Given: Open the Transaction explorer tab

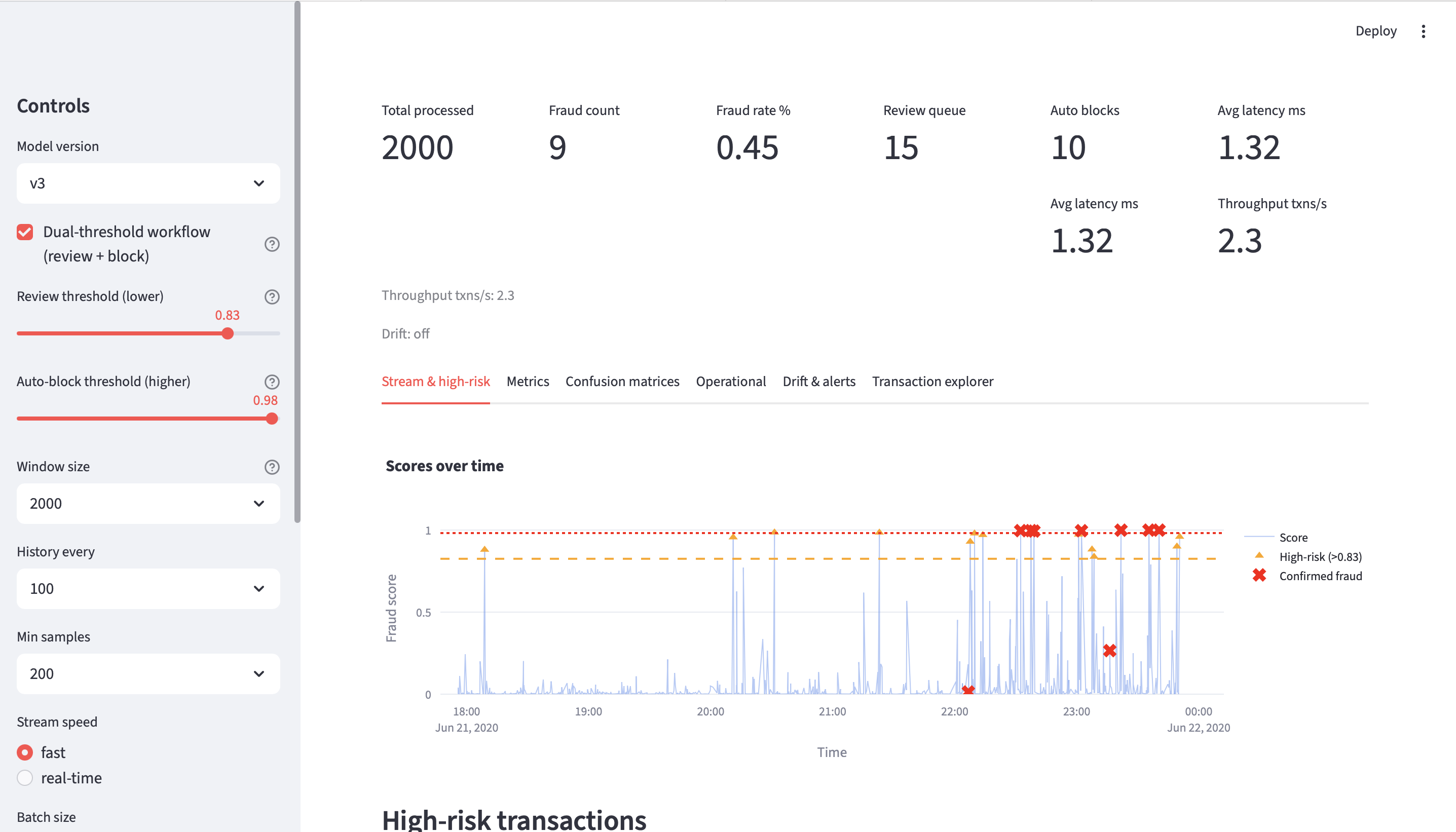Looking at the screenshot, I should point(932,381).
